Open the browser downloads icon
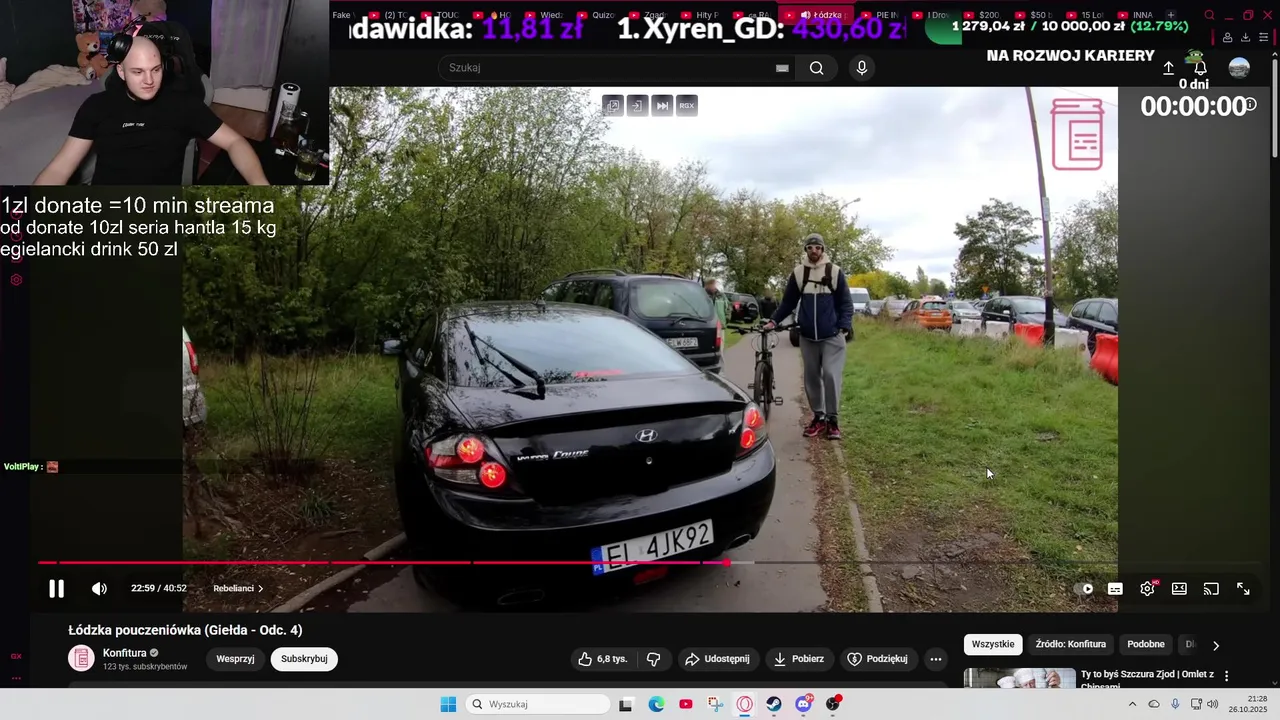Screen dimensions: 1280x720 point(1245,38)
